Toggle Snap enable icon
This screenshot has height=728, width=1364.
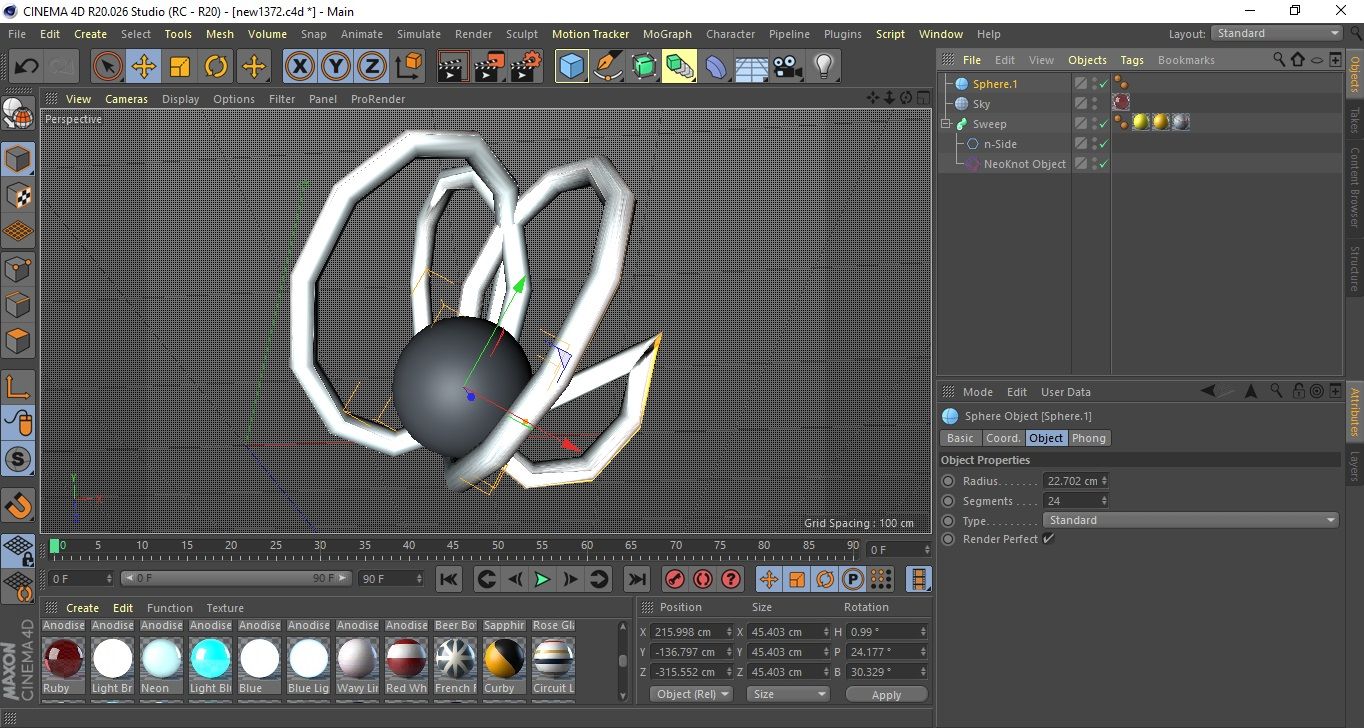(18, 460)
